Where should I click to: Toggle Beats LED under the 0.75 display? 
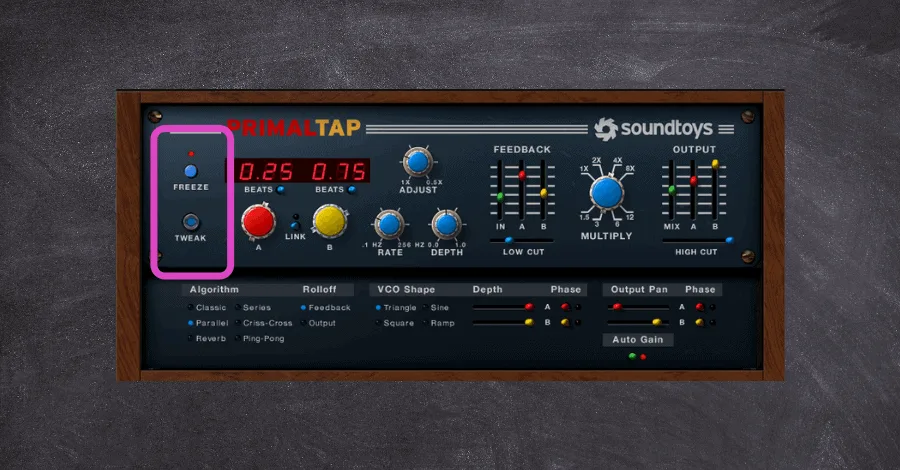pyautogui.click(x=351, y=190)
